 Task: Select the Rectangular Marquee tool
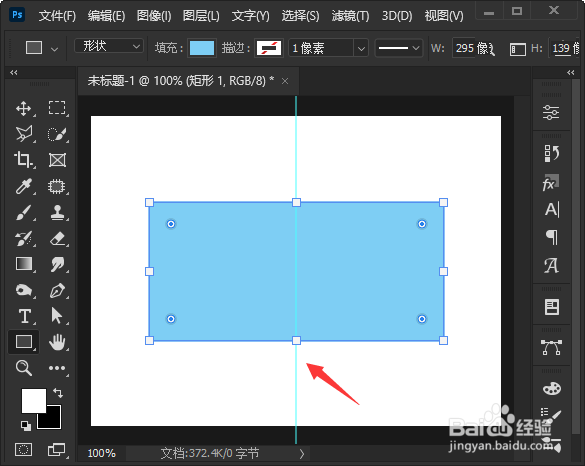point(57,108)
